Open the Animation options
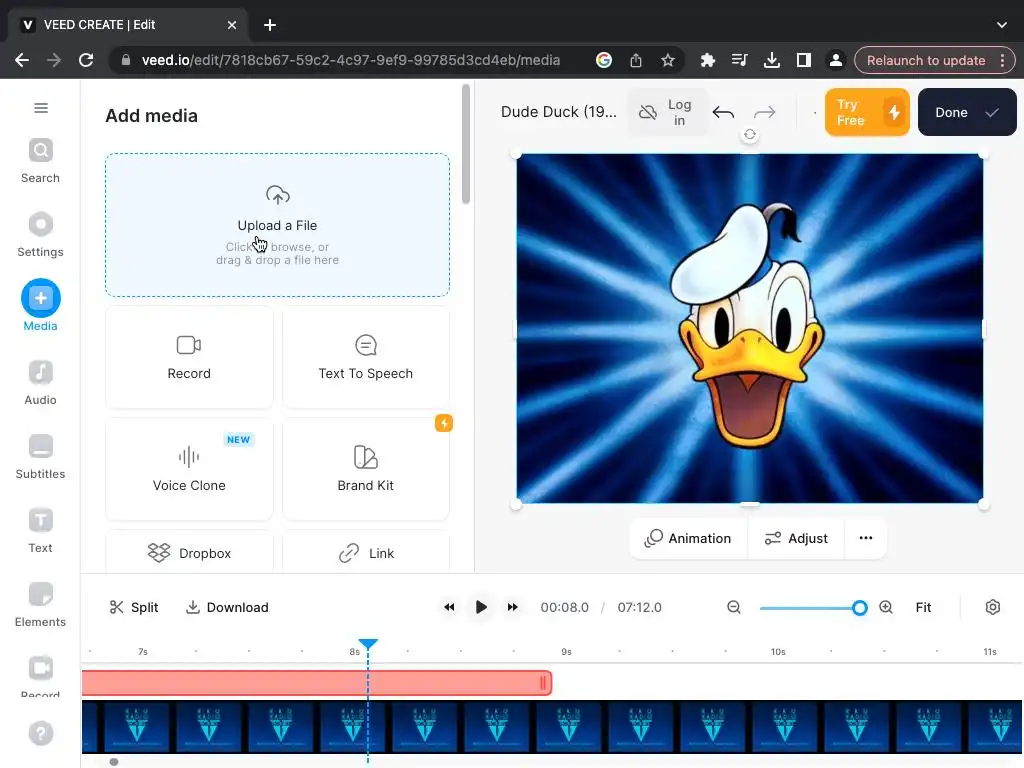 coord(688,538)
